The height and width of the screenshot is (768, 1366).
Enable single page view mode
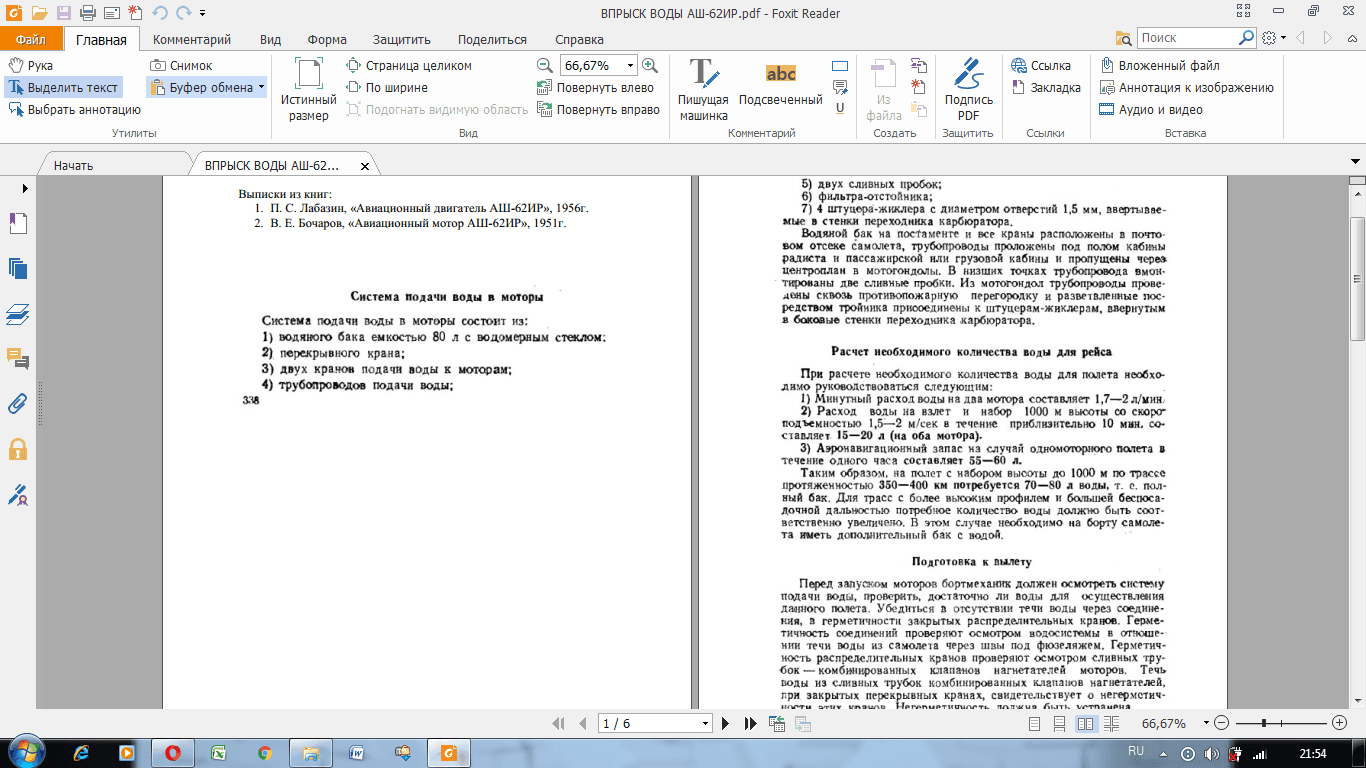tap(1035, 723)
